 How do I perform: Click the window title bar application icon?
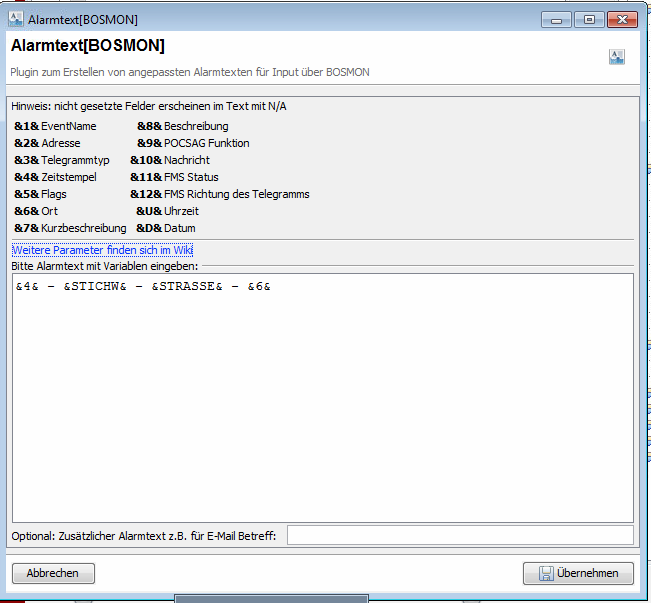click(x=16, y=19)
